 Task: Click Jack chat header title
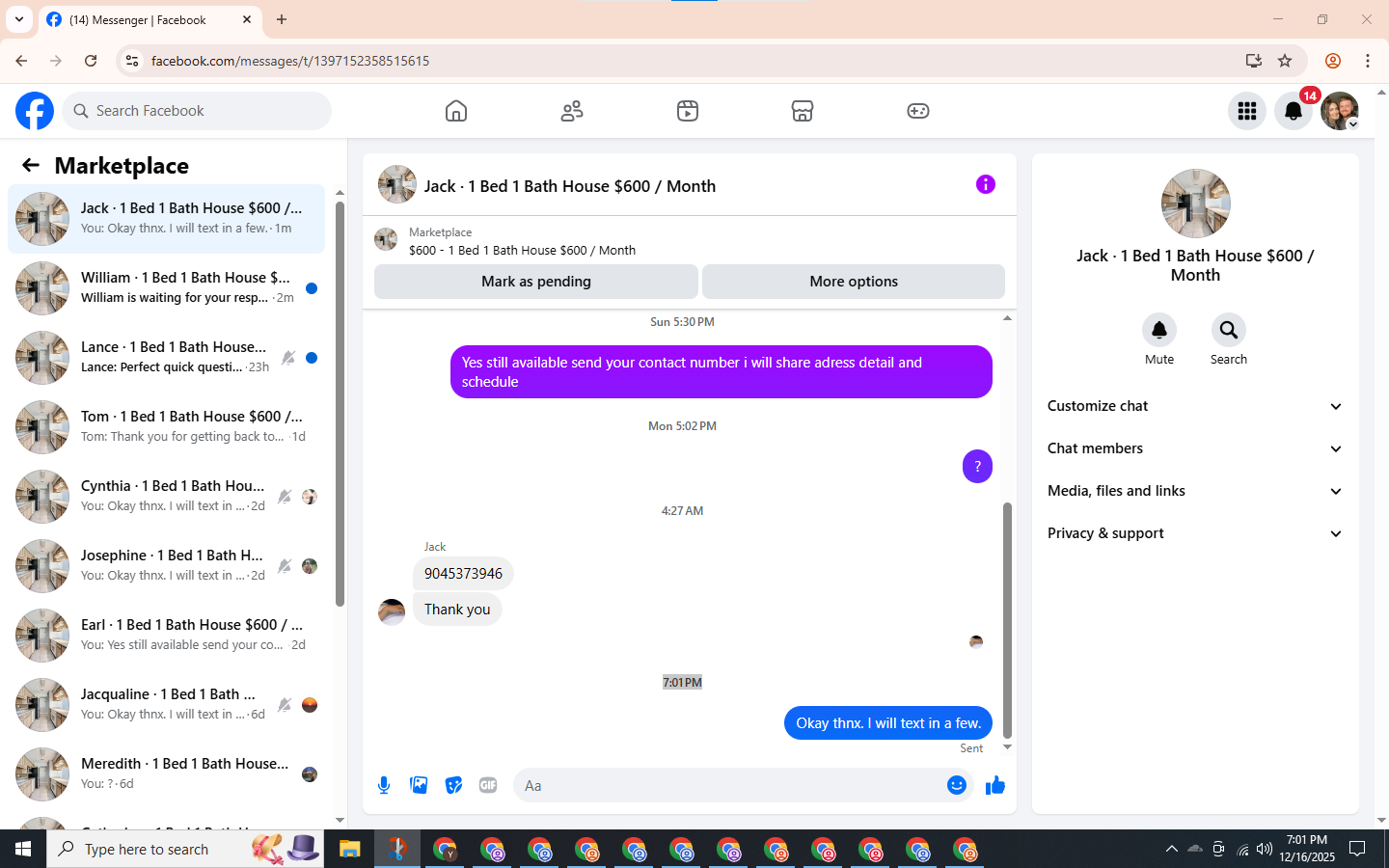coord(570,186)
